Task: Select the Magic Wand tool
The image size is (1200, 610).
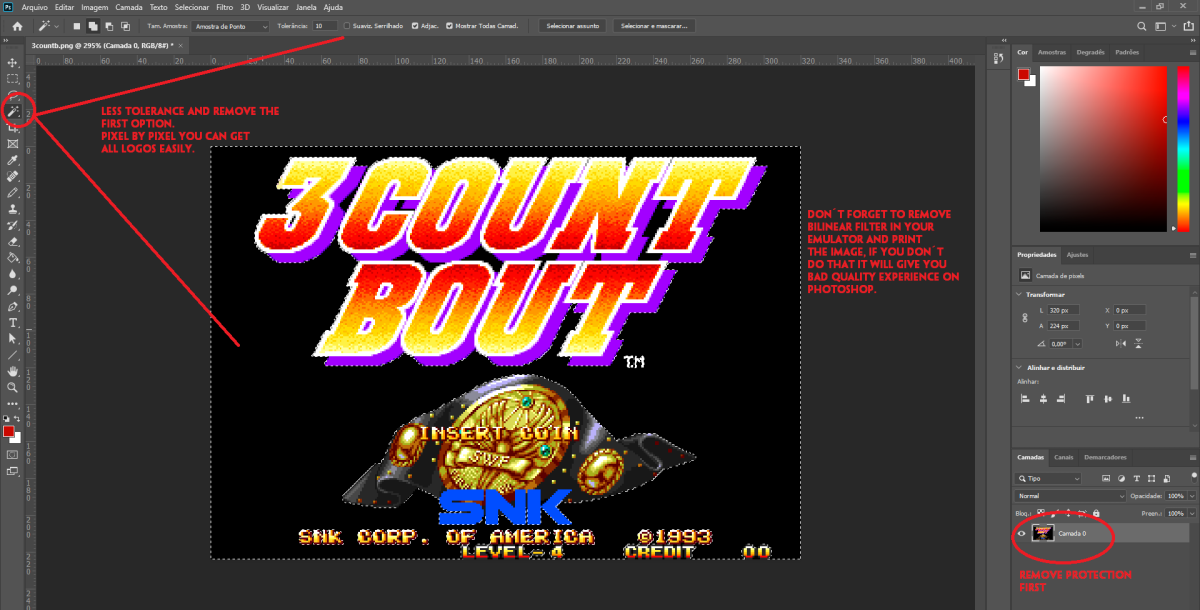Action: tap(13, 111)
